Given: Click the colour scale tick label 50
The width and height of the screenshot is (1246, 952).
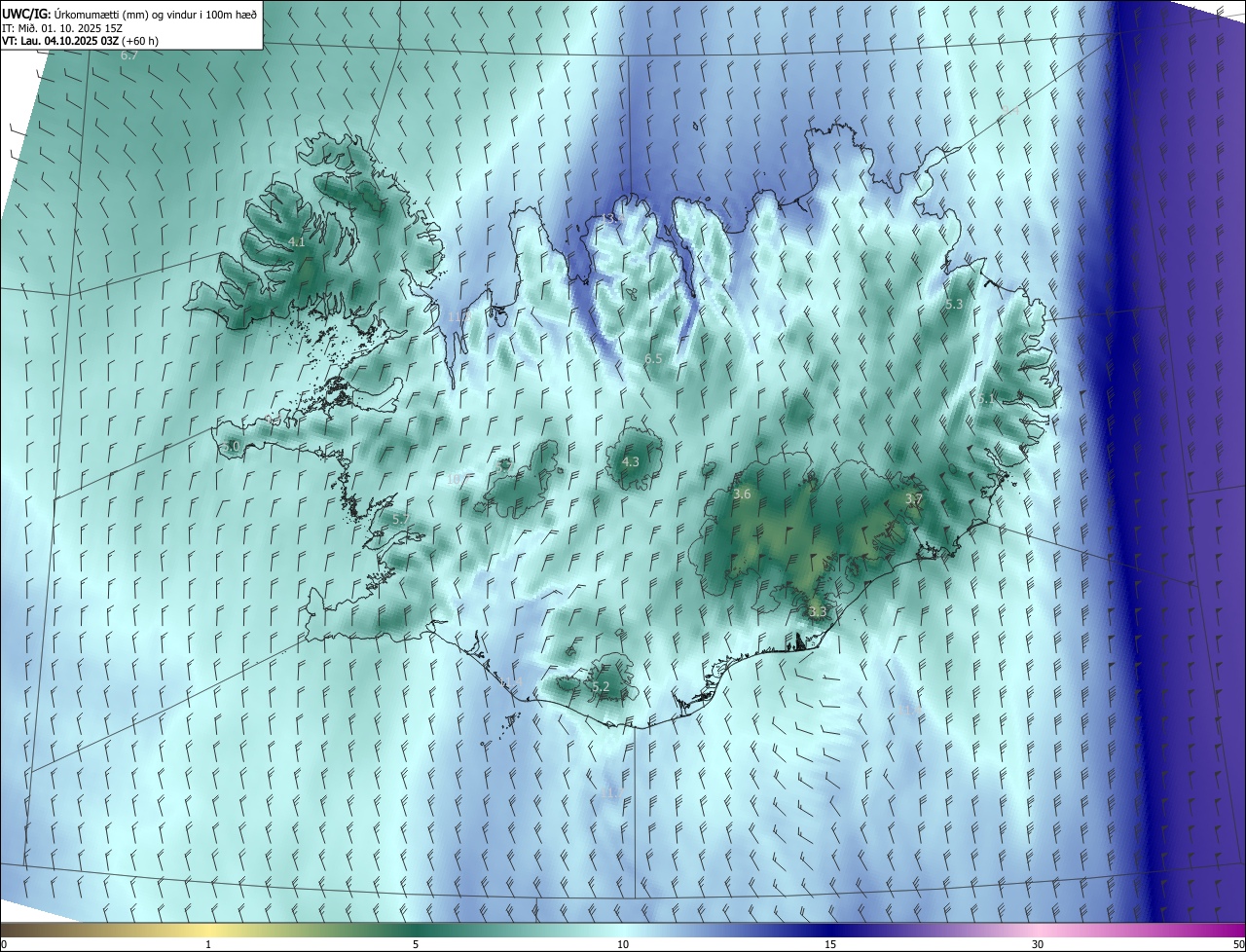Looking at the screenshot, I should tap(1238, 944).
